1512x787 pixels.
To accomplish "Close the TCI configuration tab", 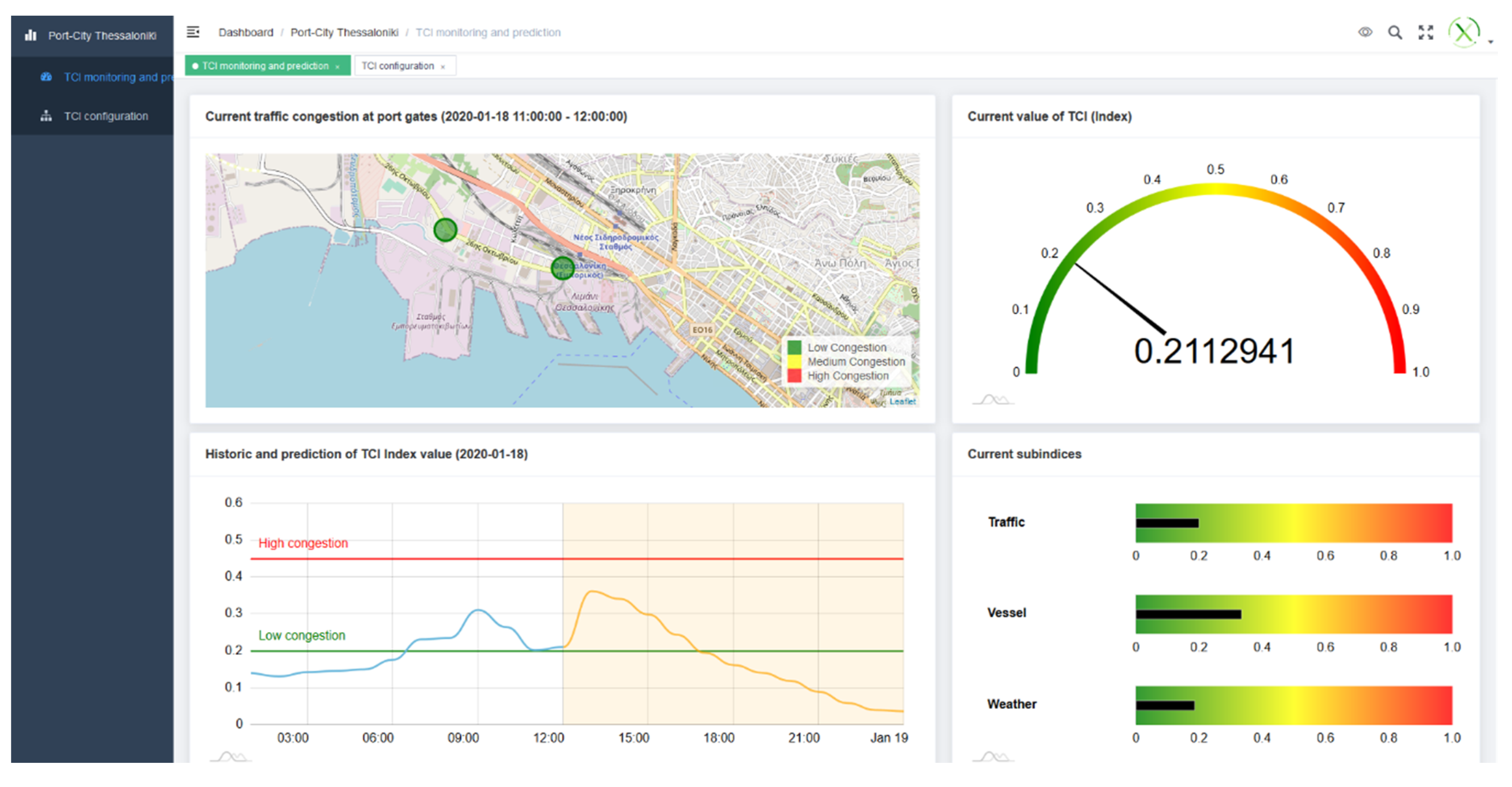I will tap(443, 67).
